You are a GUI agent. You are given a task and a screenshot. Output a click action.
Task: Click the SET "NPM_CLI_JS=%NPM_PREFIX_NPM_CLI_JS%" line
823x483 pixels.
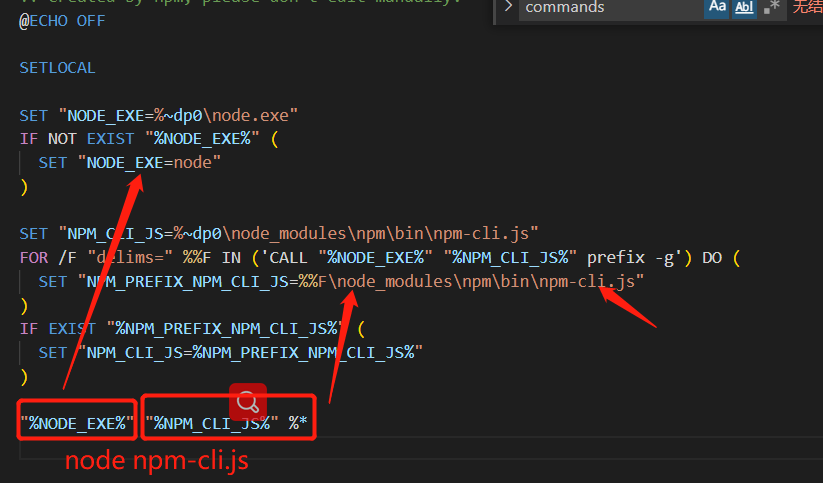point(230,353)
